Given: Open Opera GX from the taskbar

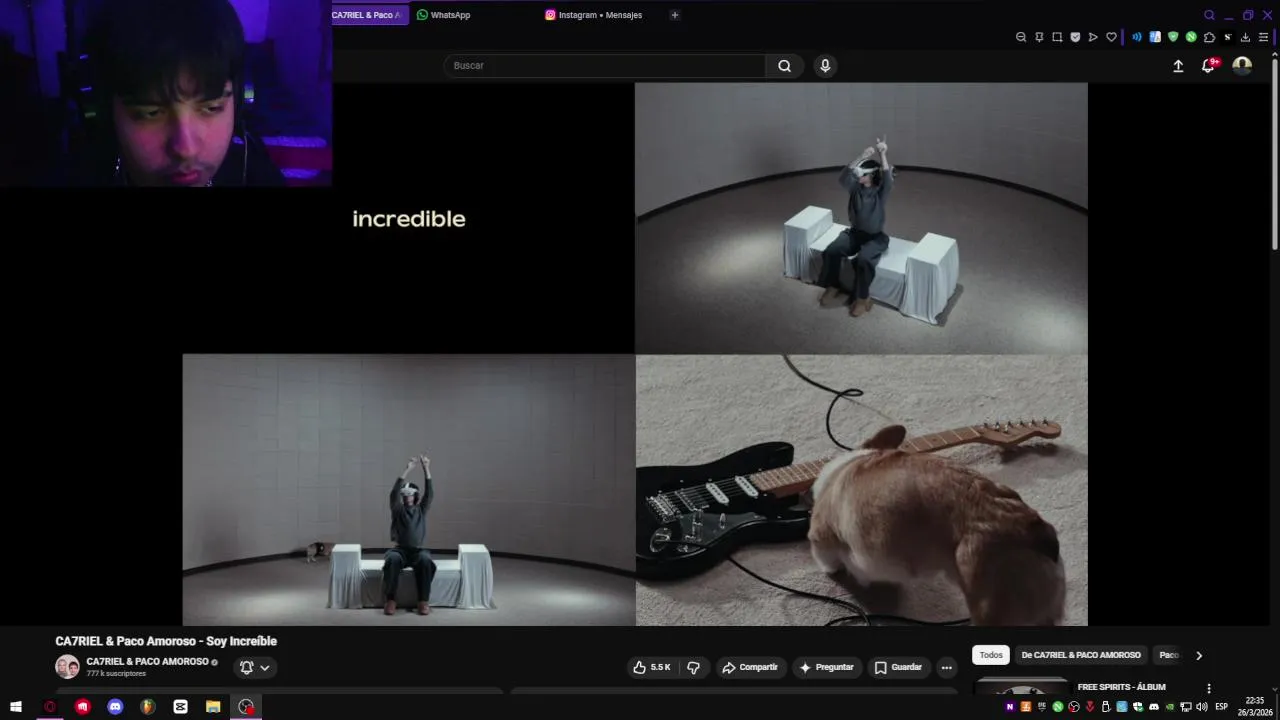Looking at the screenshot, I should (x=49, y=707).
